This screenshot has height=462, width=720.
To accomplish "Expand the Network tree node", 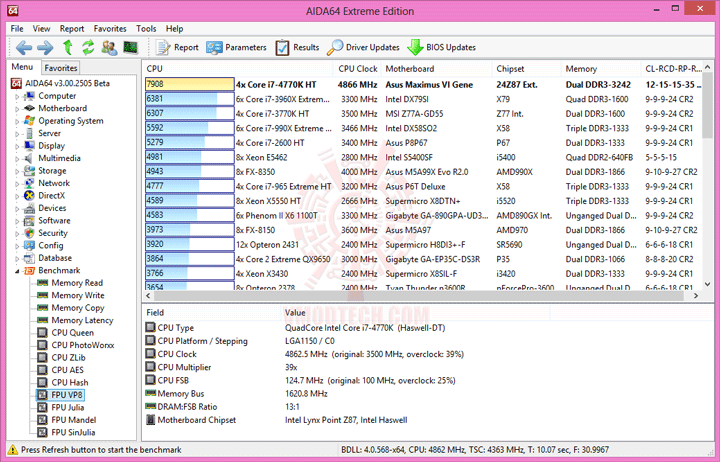I will (17, 183).
